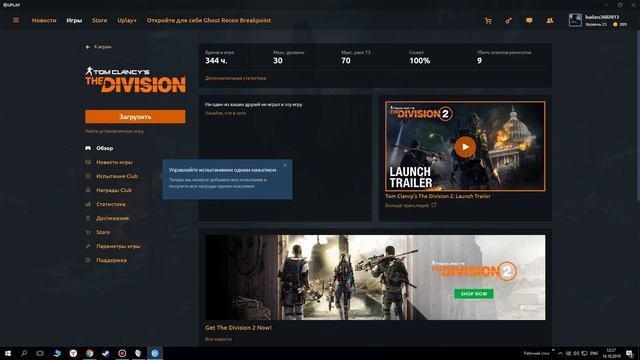Open the Windows Start menu

8,353
